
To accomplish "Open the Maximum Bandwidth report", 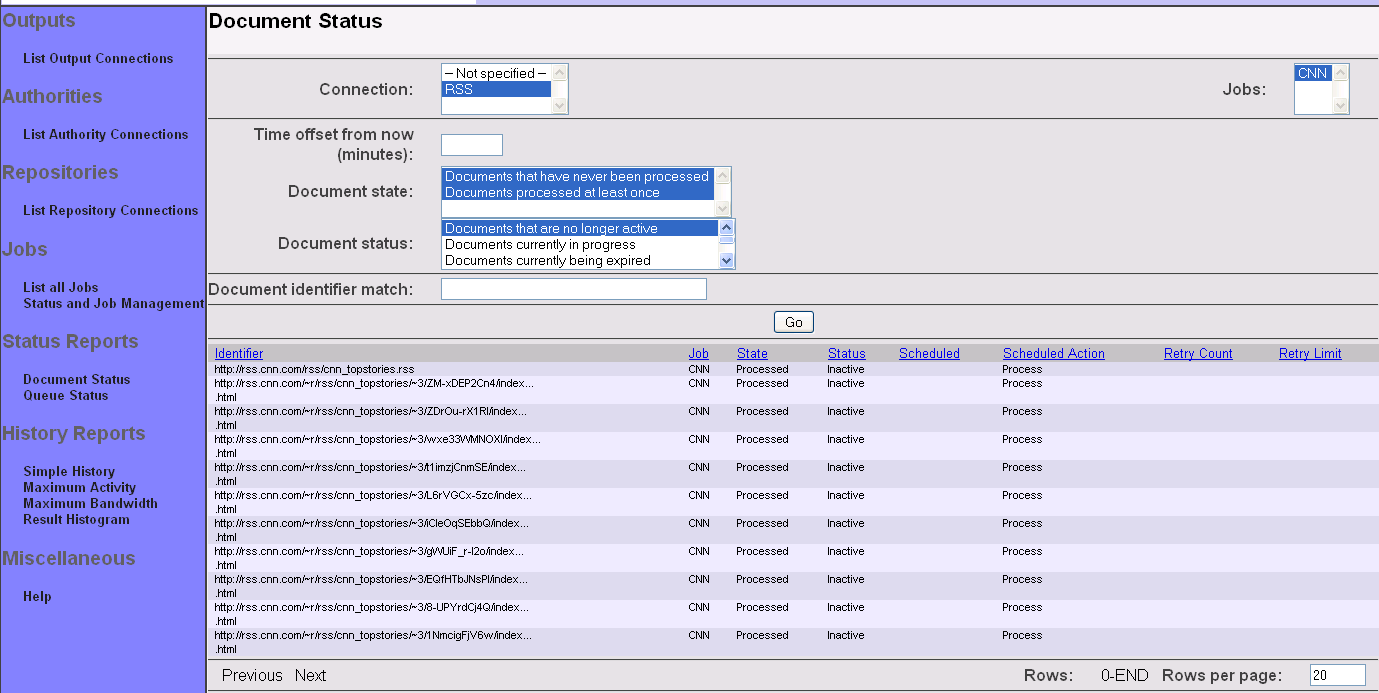I will (89, 503).
